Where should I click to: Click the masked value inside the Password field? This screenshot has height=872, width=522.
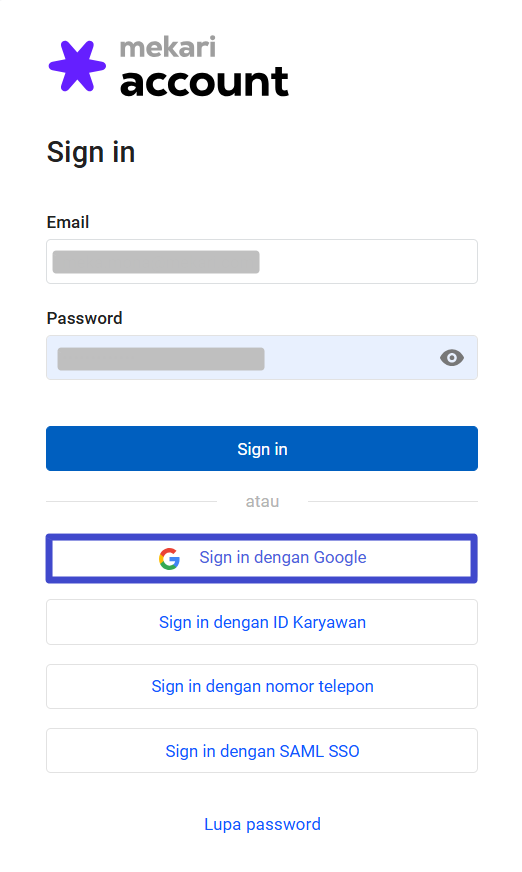coord(161,359)
